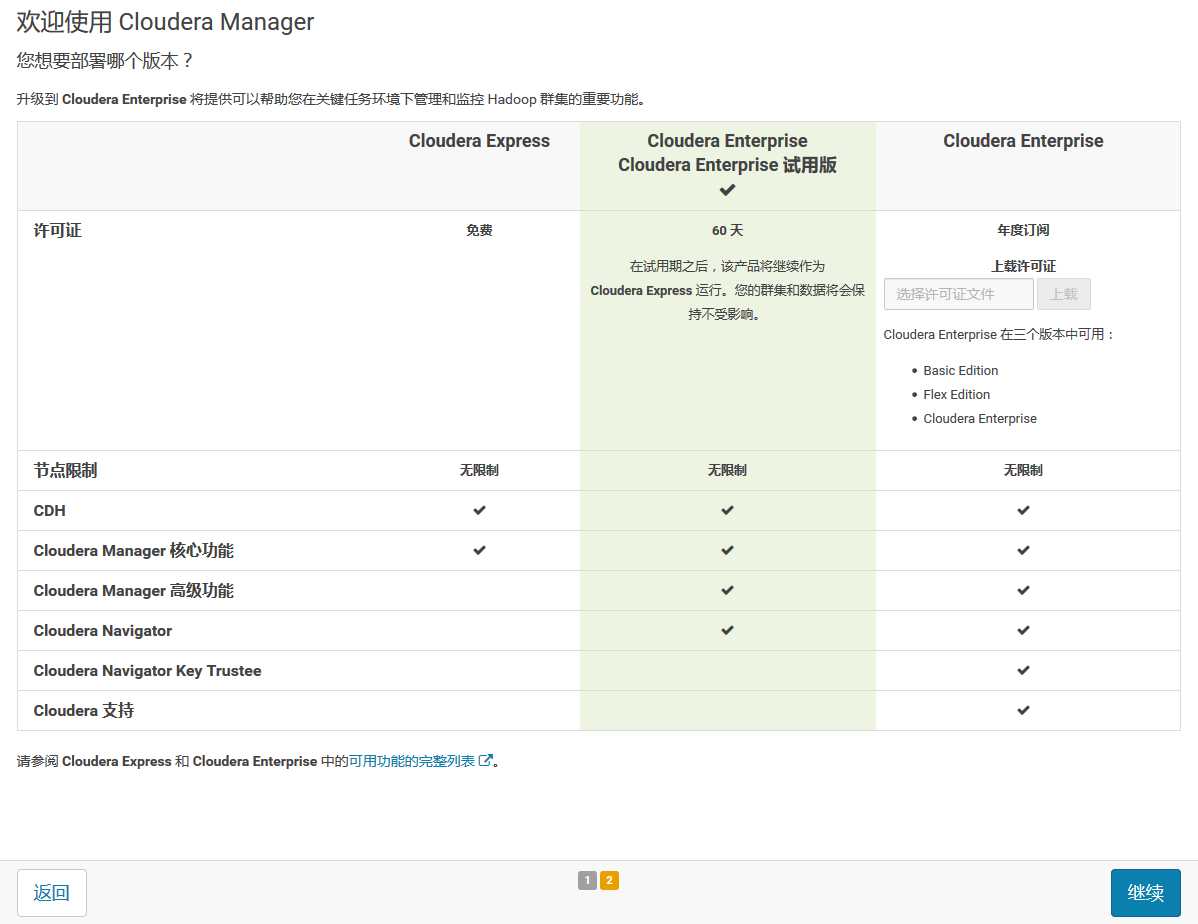Click 核心功能 checkmark in Cloudera Express column
This screenshot has width=1198, height=924.
[x=479, y=550]
